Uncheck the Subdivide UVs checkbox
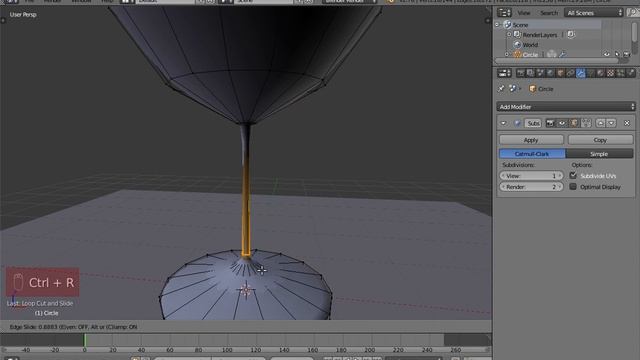This screenshot has height=360, width=640. 573,176
